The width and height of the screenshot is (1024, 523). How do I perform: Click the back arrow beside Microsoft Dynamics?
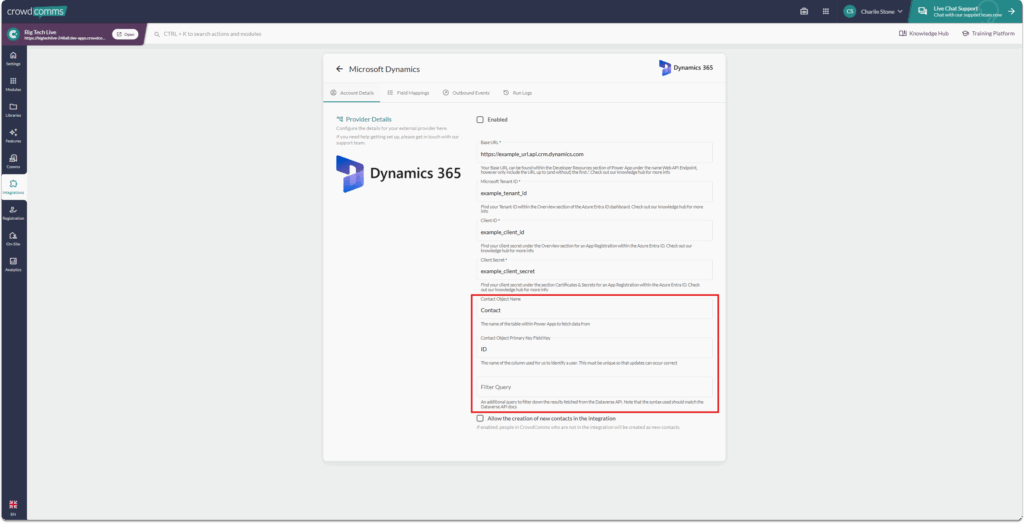point(339,69)
